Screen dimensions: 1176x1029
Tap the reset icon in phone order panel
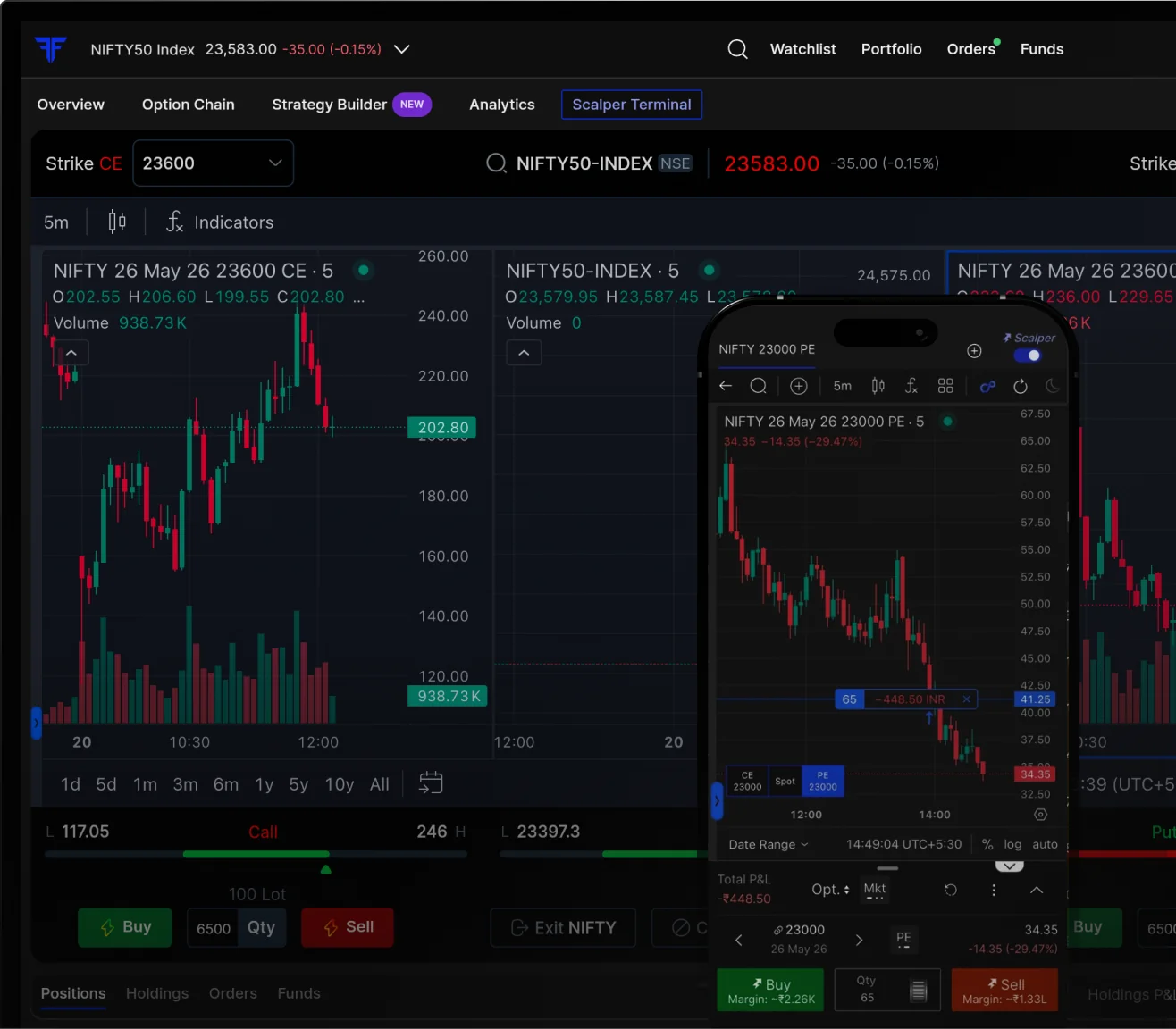click(x=951, y=890)
